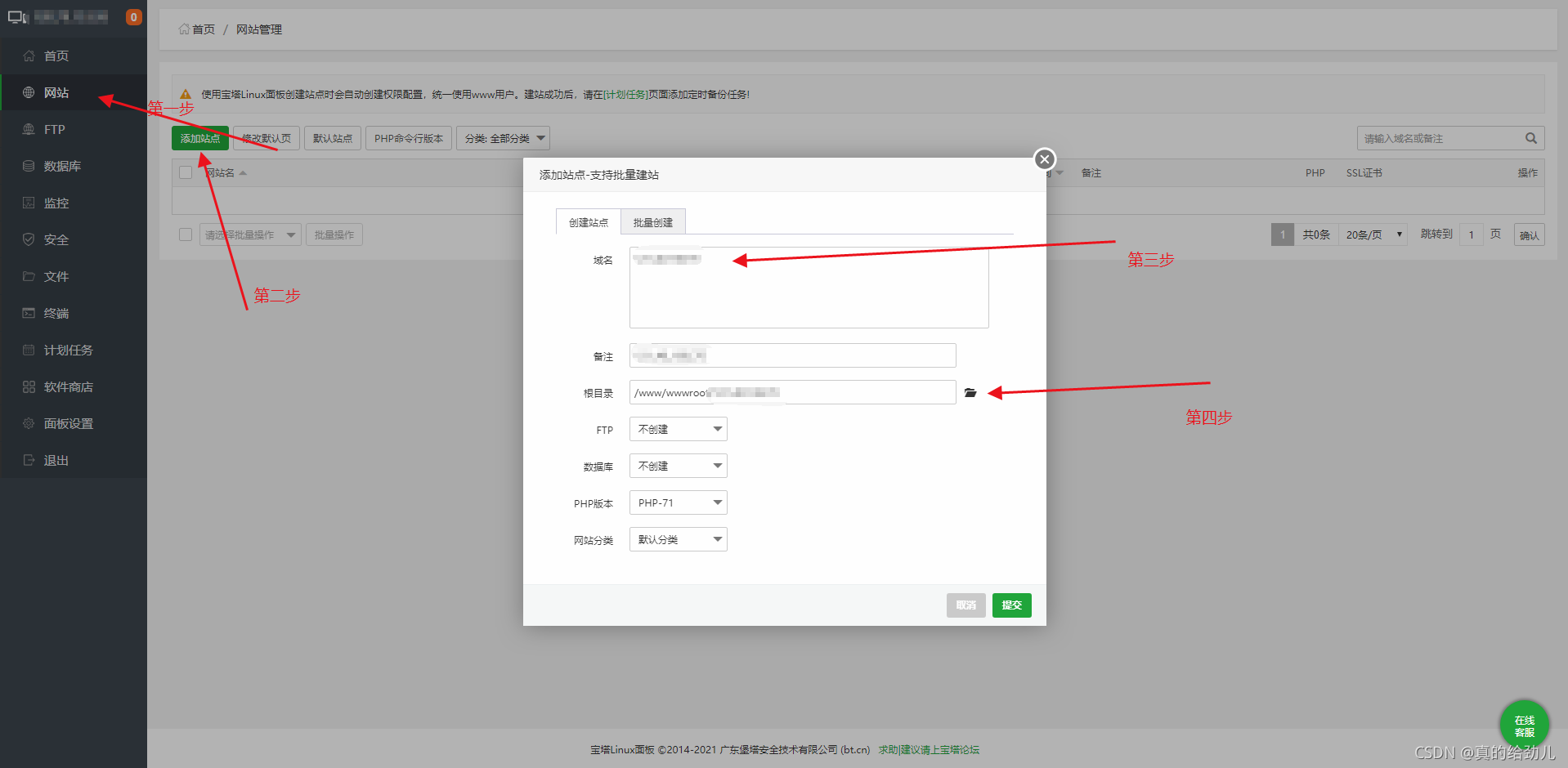Open the FTP sidebar icon
The height and width of the screenshot is (768, 1568).
pos(29,129)
